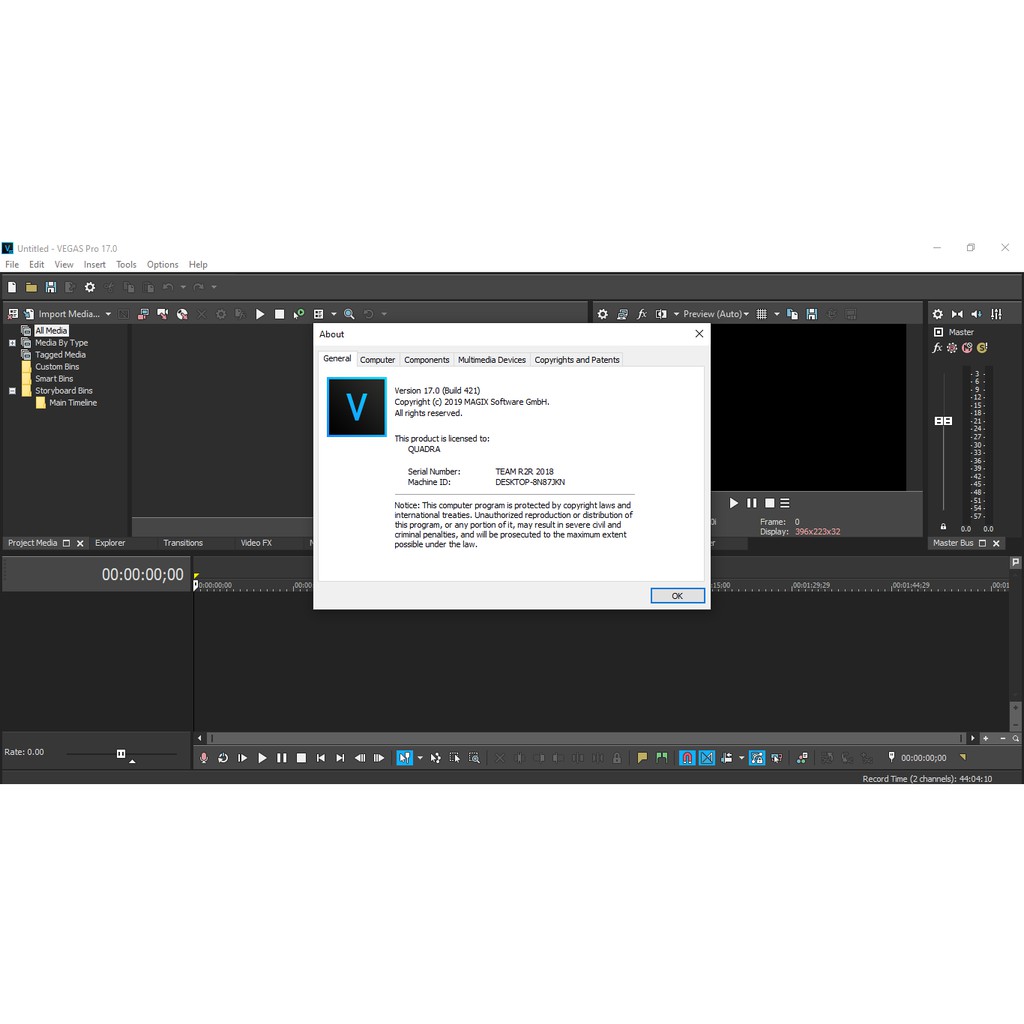Click Import Media in Project Media toolbar
This screenshot has width=1024, height=1024.
pos(62,314)
